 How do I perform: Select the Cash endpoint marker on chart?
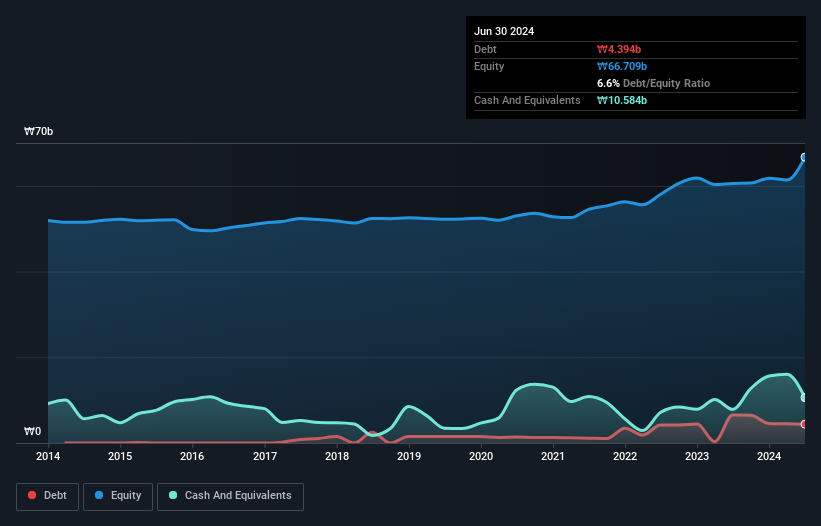click(804, 398)
